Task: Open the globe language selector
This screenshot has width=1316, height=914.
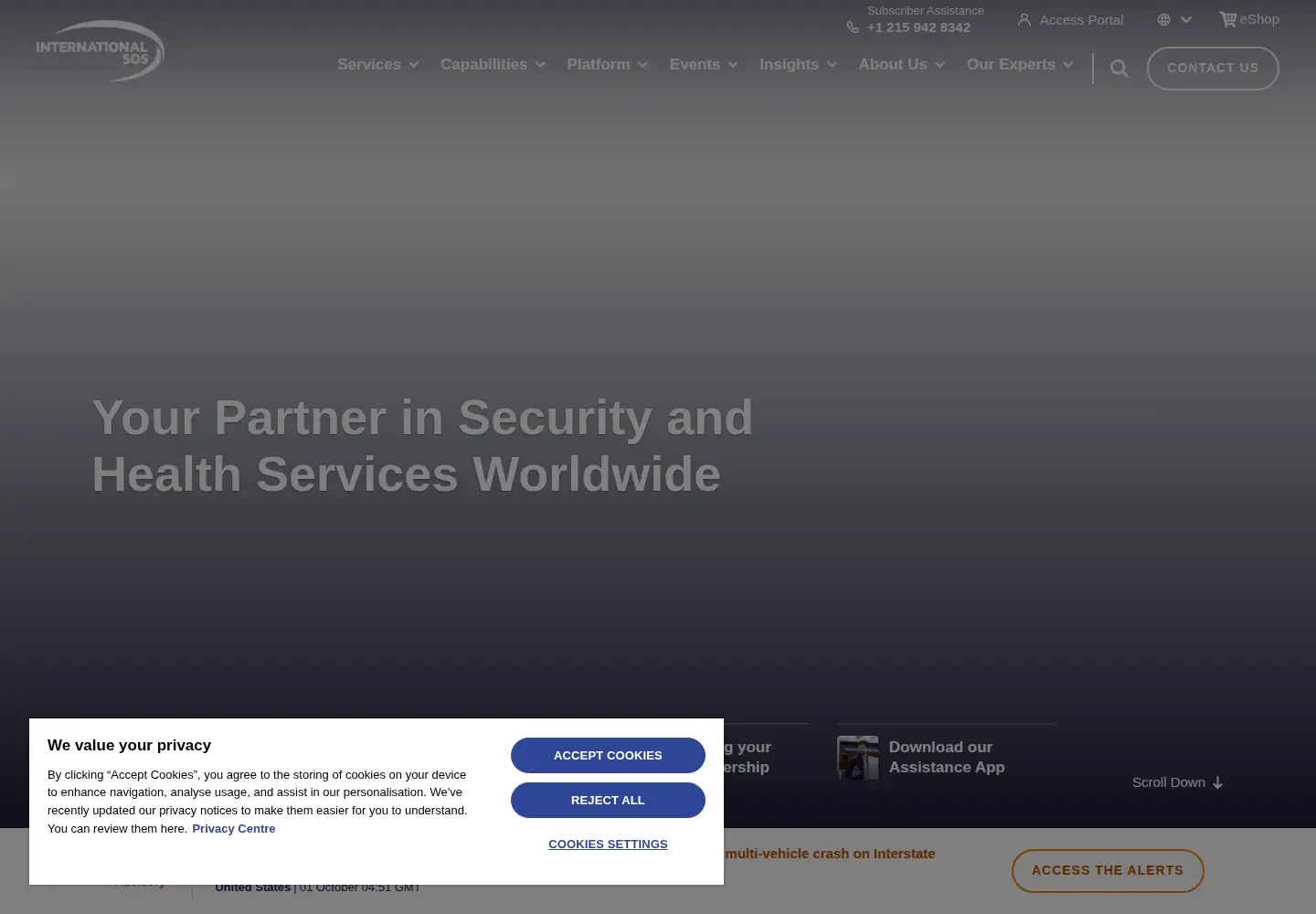Action: pos(1163,20)
